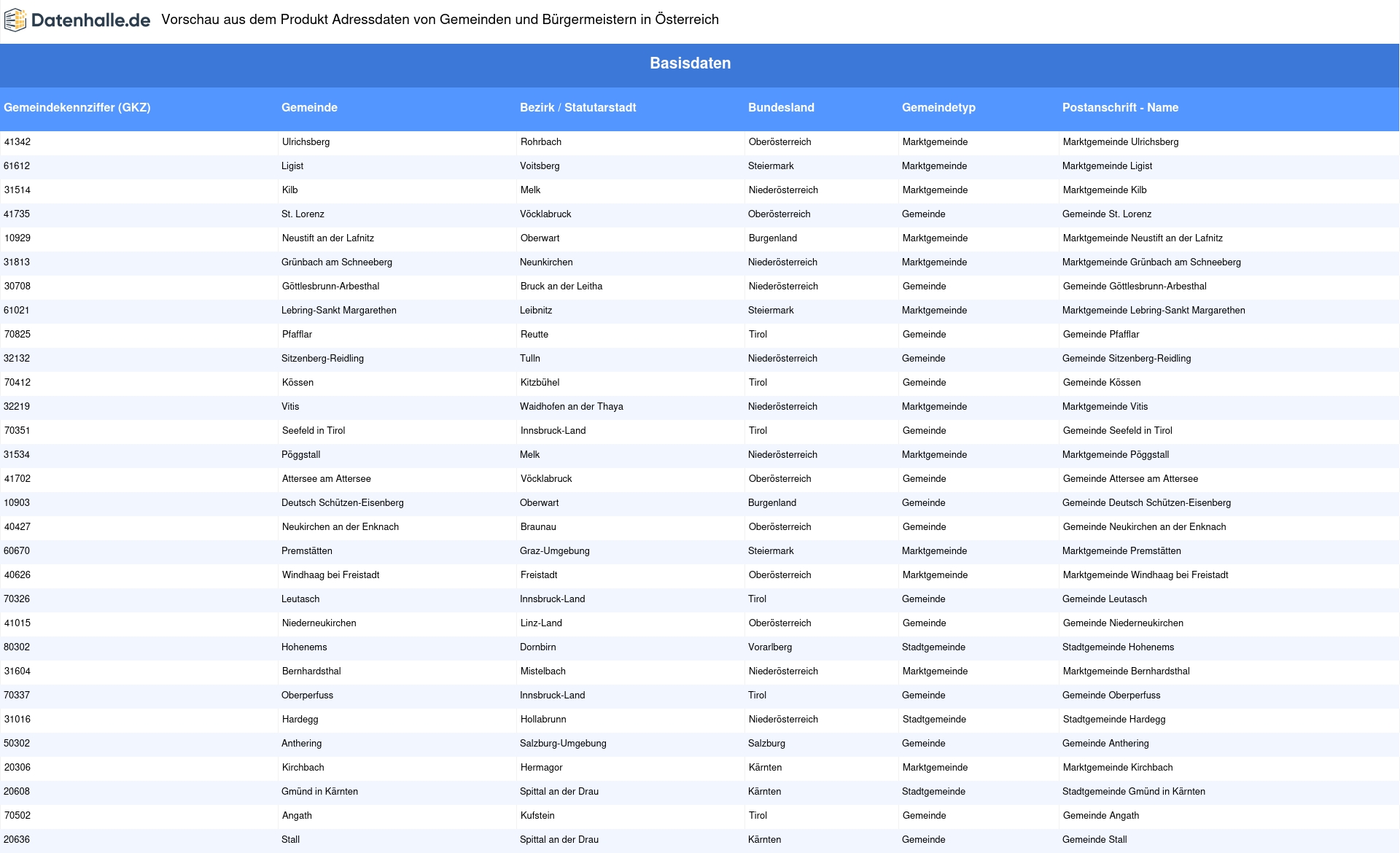
Task: Click the Deutsch Schützen-Eisenberg Gemeinde cell
Action: click(397, 503)
